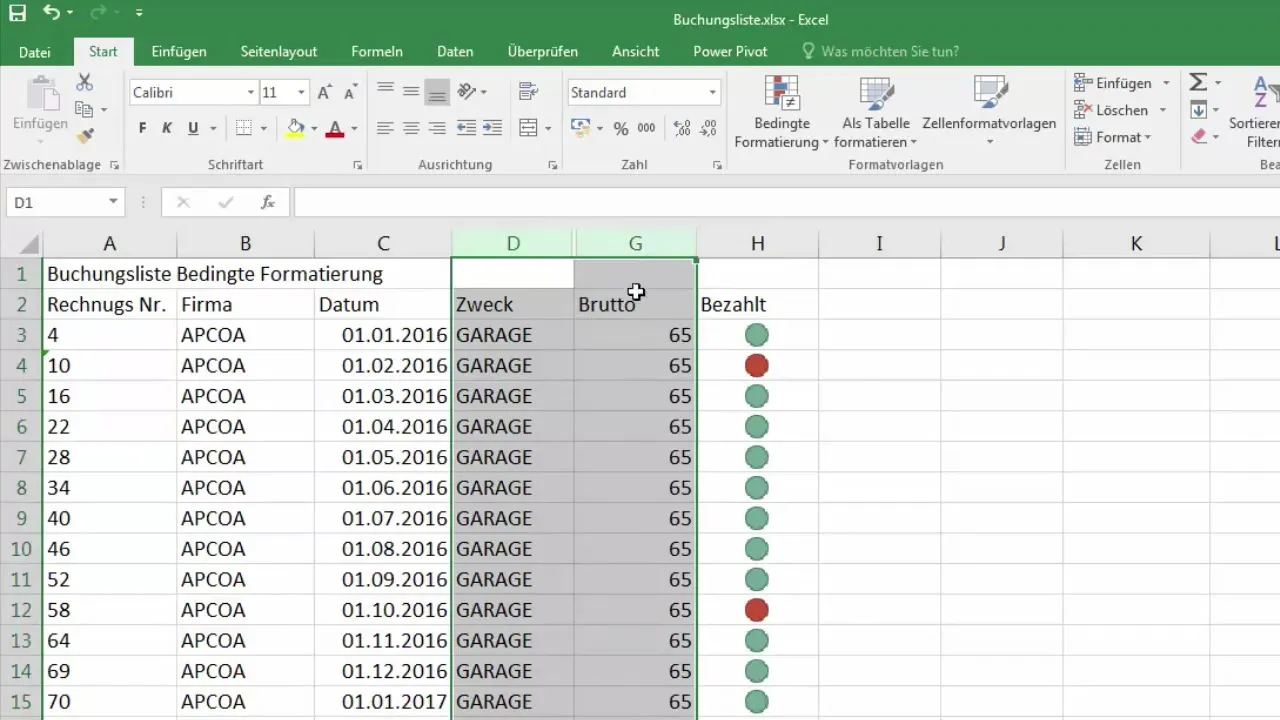Viewport: 1280px width, 720px height.
Task: Click the AutoSum sigma icon
Action: pyautogui.click(x=1198, y=82)
